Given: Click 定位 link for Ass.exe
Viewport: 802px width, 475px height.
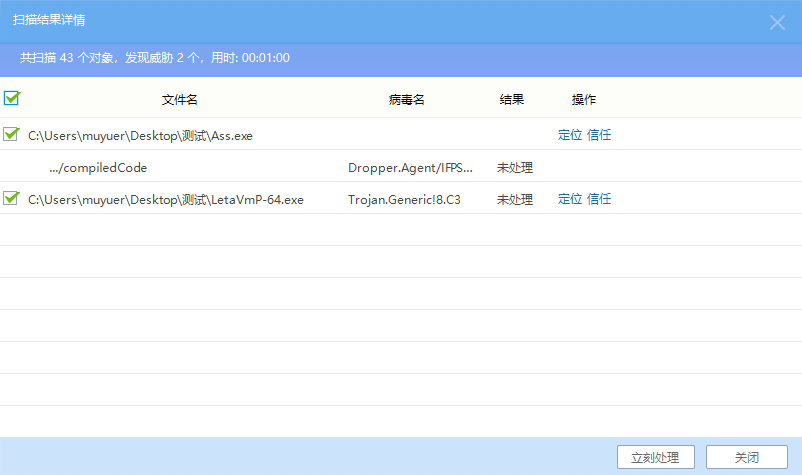Looking at the screenshot, I should (569, 135).
